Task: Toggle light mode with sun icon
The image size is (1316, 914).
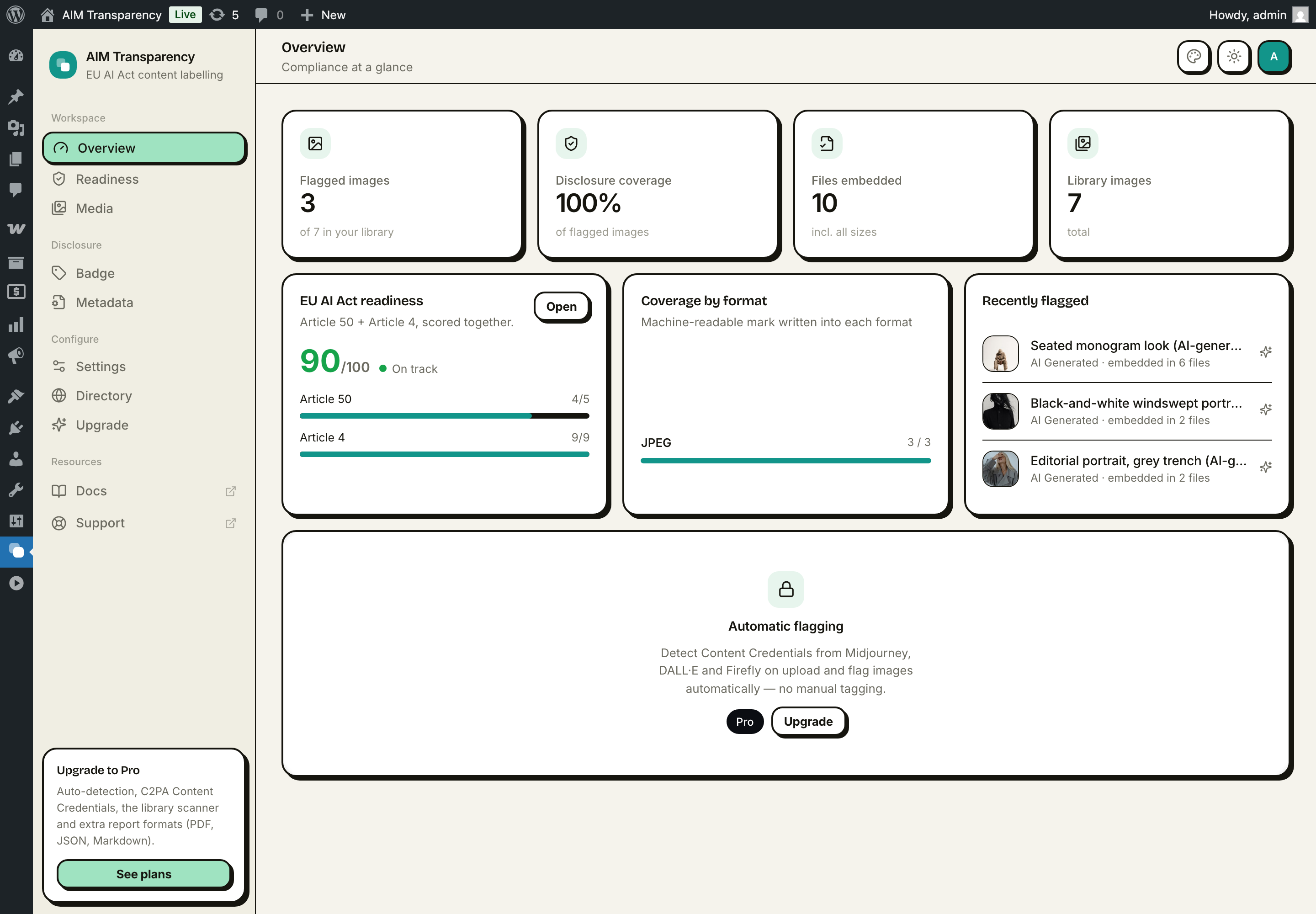Action: click(x=1234, y=56)
